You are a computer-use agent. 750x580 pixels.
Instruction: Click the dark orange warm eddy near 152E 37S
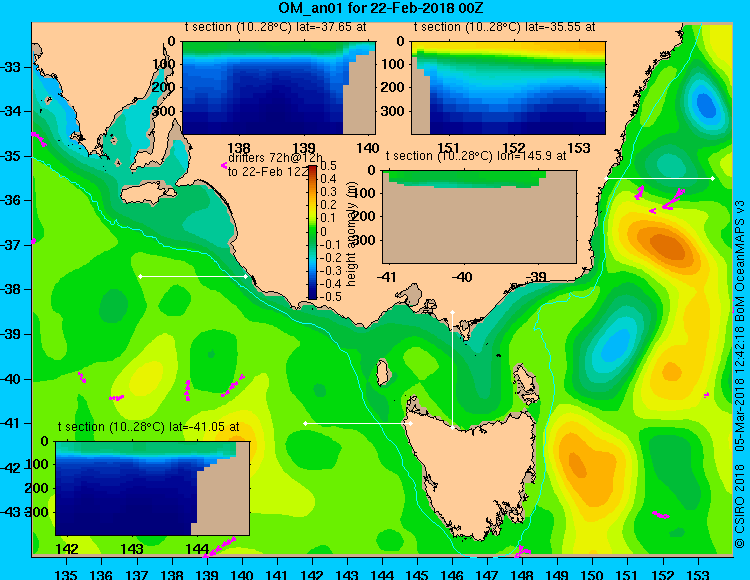tap(666, 244)
